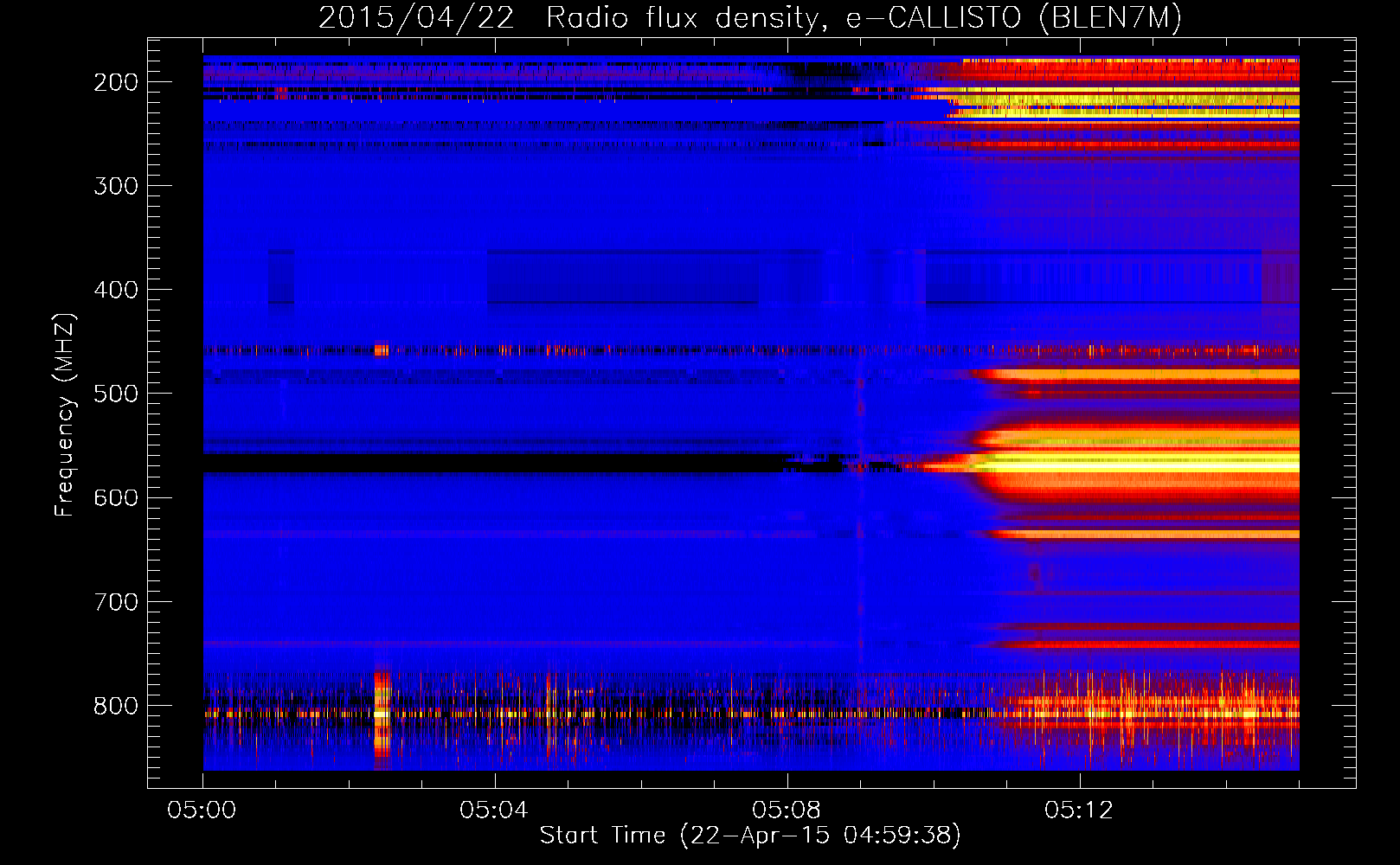Image resolution: width=1400 pixels, height=865 pixels.
Task: Click the 300 frequency tick label
Action: 116,186
